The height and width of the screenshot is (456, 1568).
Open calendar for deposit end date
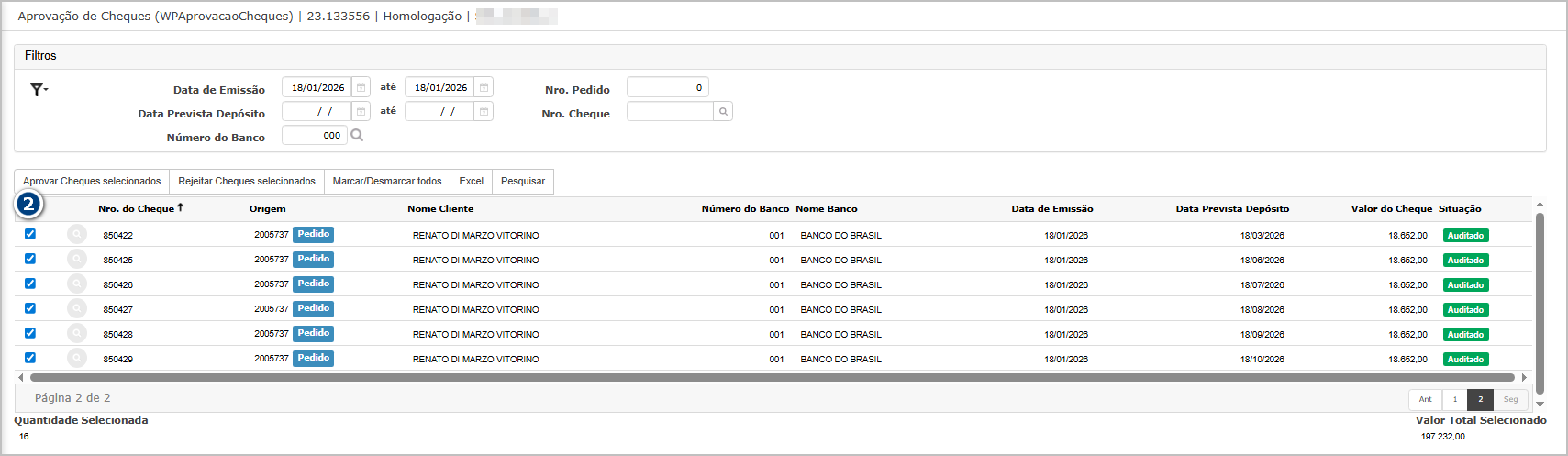[x=484, y=112]
